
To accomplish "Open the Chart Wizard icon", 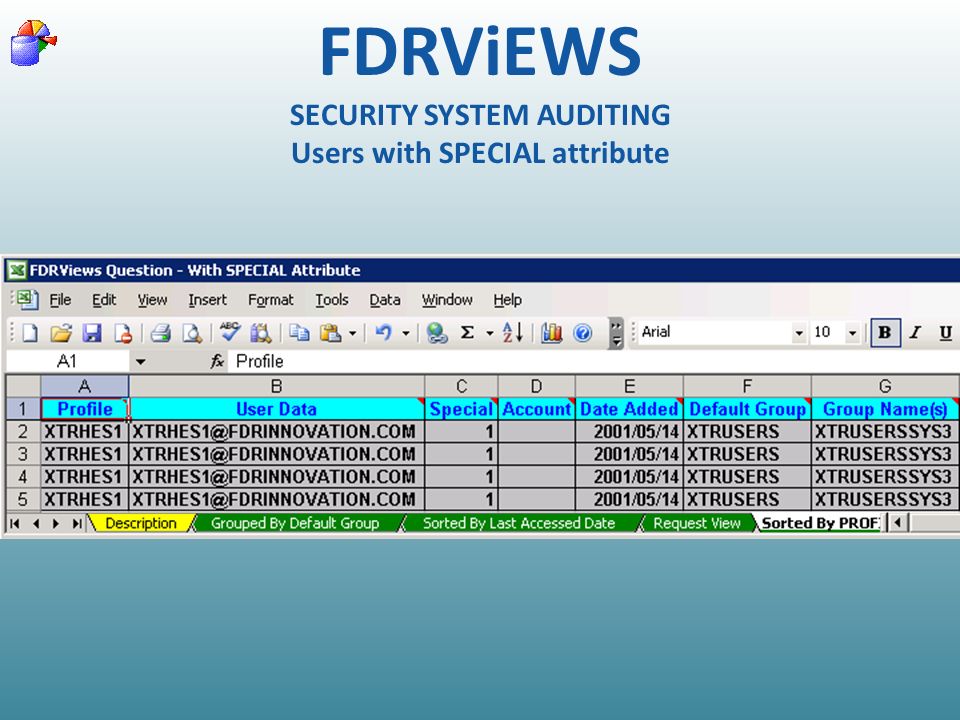I will coord(551,332).
